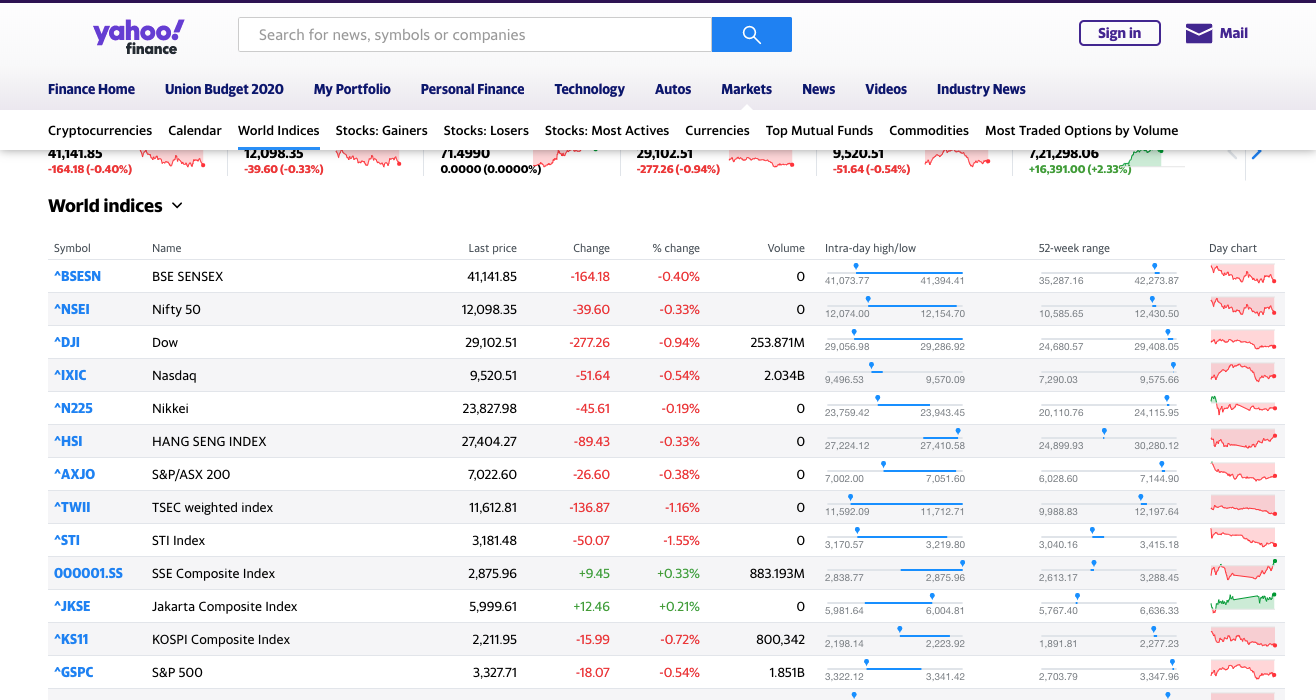Click the Dow day chart sparkline
This screenshot has height=700, width=1316.
tap(1243, 339)
